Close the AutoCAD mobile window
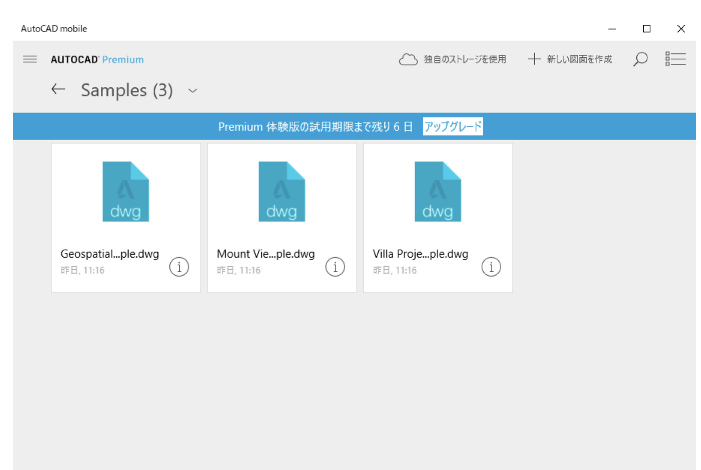 tap(681, 29)
